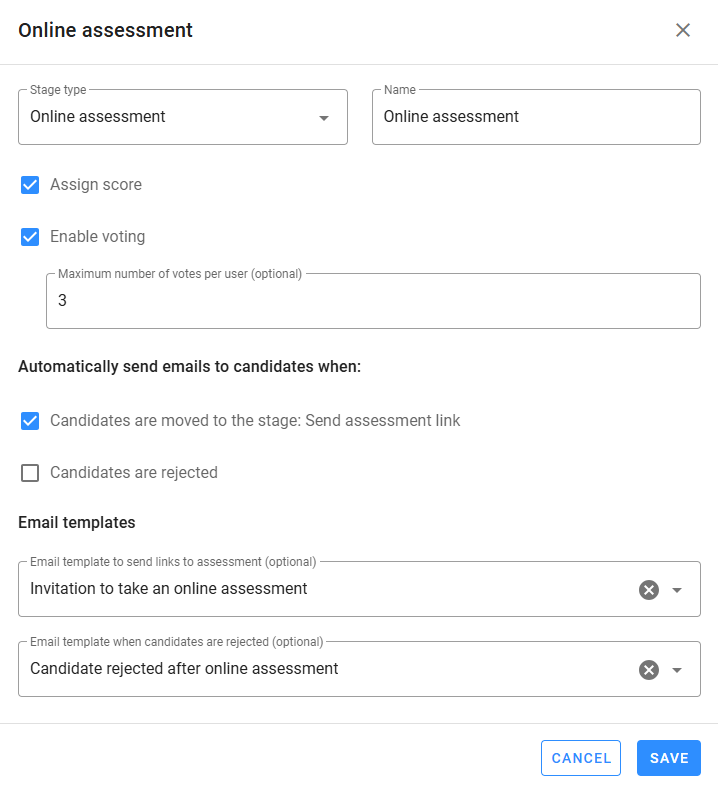Open invitation email template dropdown arrow
This screenshot has width=718, height=786.
(677, 590)
